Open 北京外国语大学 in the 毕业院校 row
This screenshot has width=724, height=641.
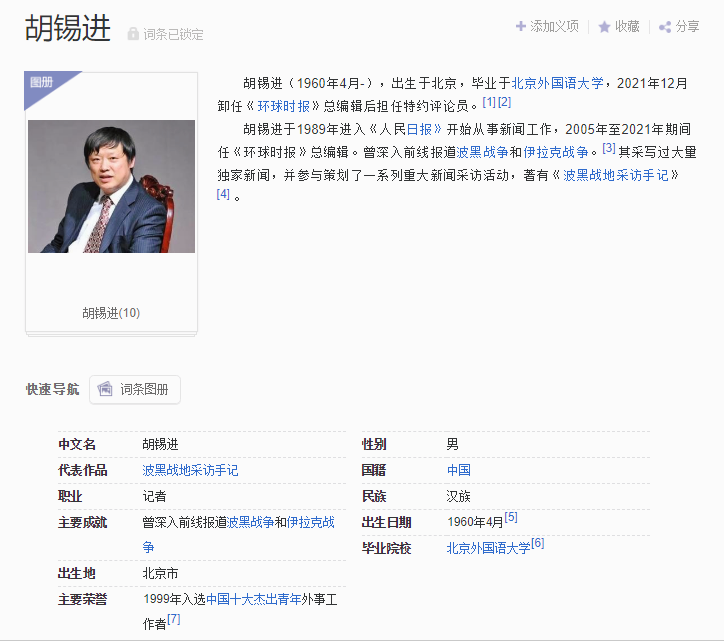pos(489,548)
